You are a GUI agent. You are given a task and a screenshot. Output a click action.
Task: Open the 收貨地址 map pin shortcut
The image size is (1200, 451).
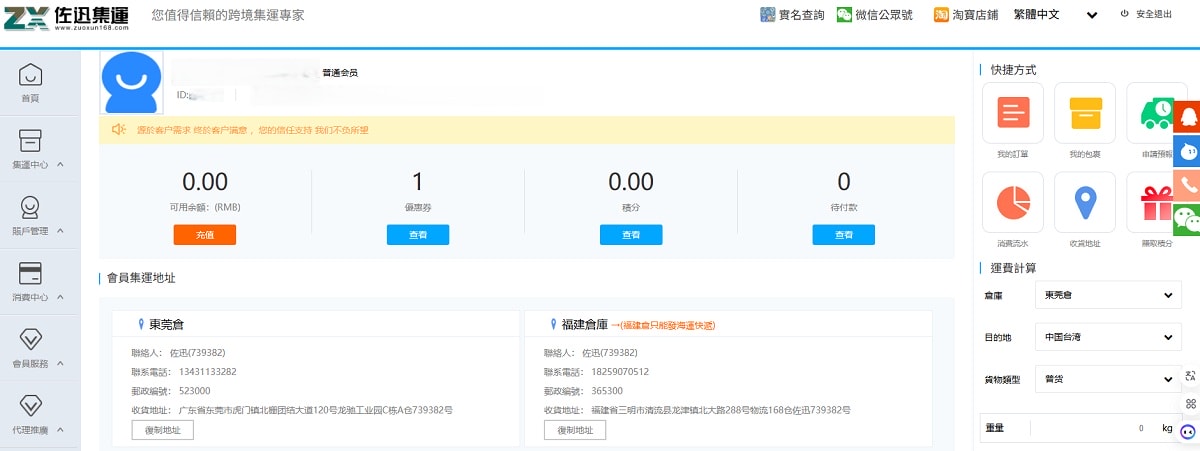coord(1085,203)
